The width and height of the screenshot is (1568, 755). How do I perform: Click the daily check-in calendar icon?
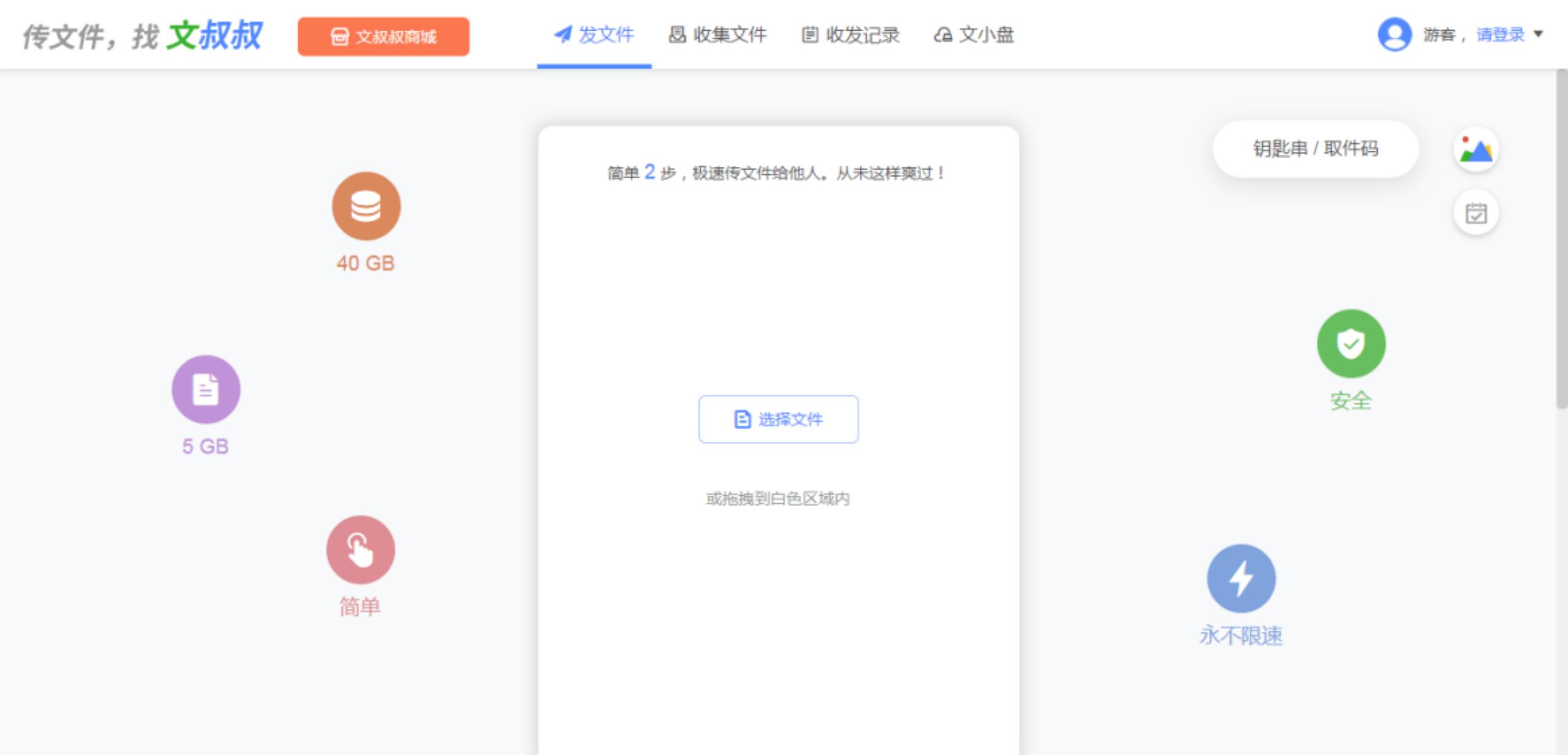click(x=1476, y=213)
